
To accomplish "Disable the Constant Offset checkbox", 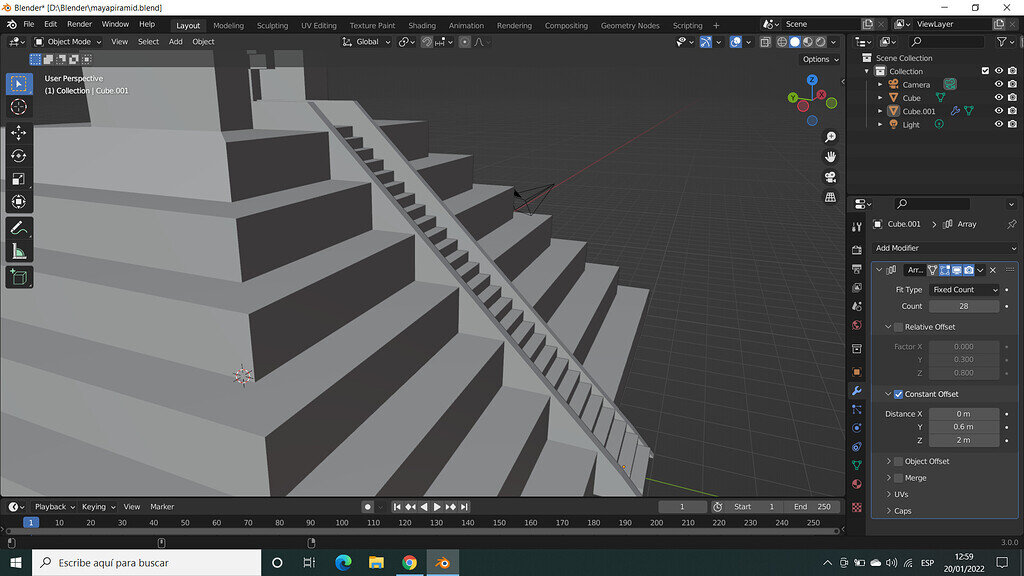I will tap(897, 393).
